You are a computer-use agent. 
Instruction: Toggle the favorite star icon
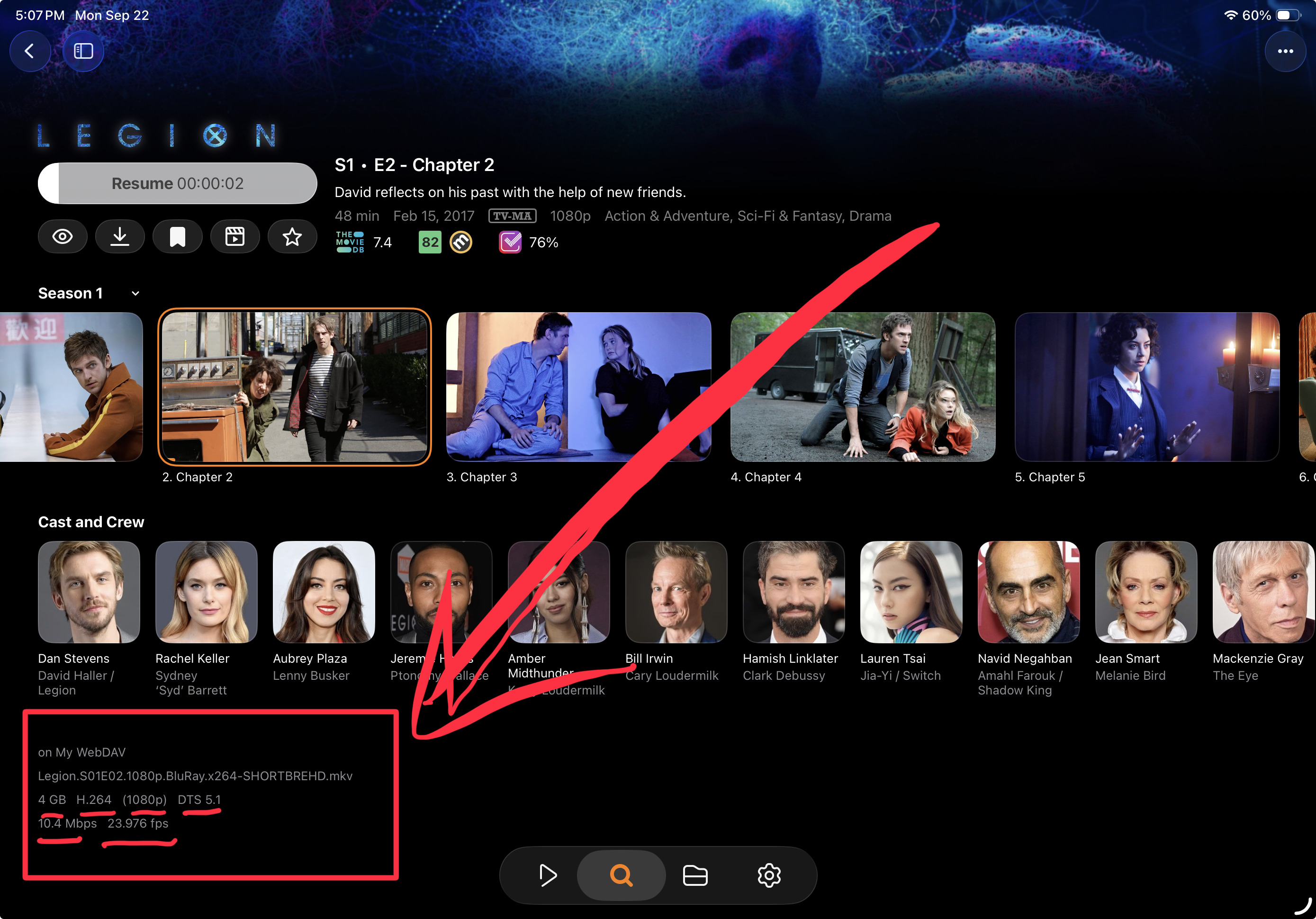point(292,236)
